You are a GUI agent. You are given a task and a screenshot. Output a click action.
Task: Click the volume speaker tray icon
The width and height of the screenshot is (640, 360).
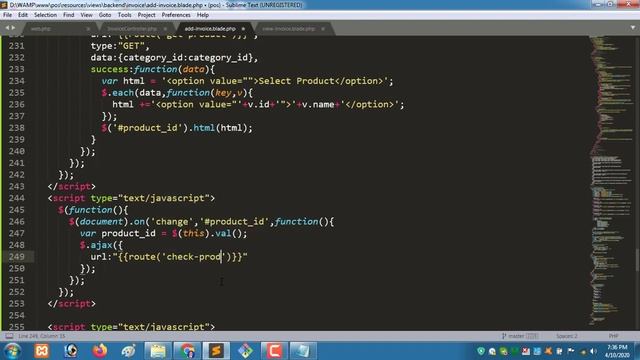pos(593,351)
